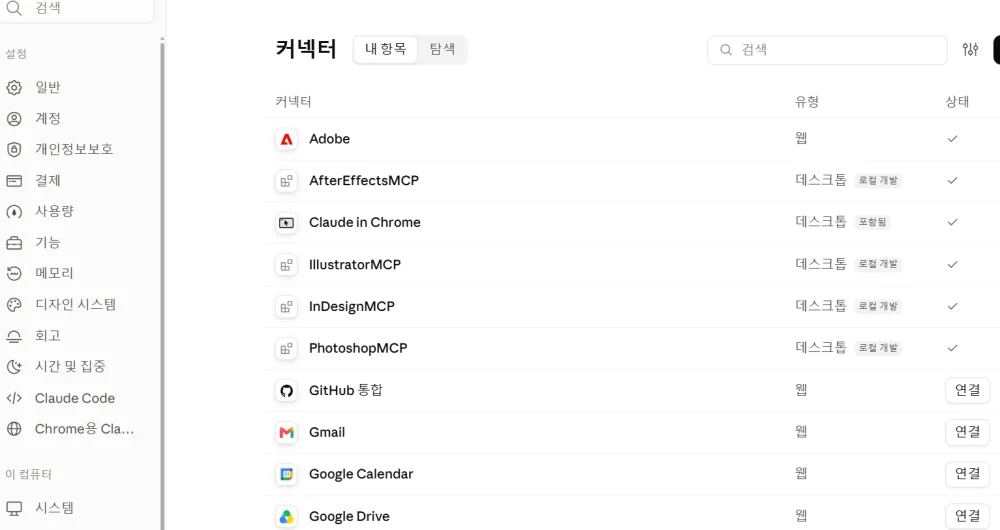Image resolution: width=1000 pixels, height=530 pixels.
Task: Focus the connector 검색 search field
Action: point(827,50)
